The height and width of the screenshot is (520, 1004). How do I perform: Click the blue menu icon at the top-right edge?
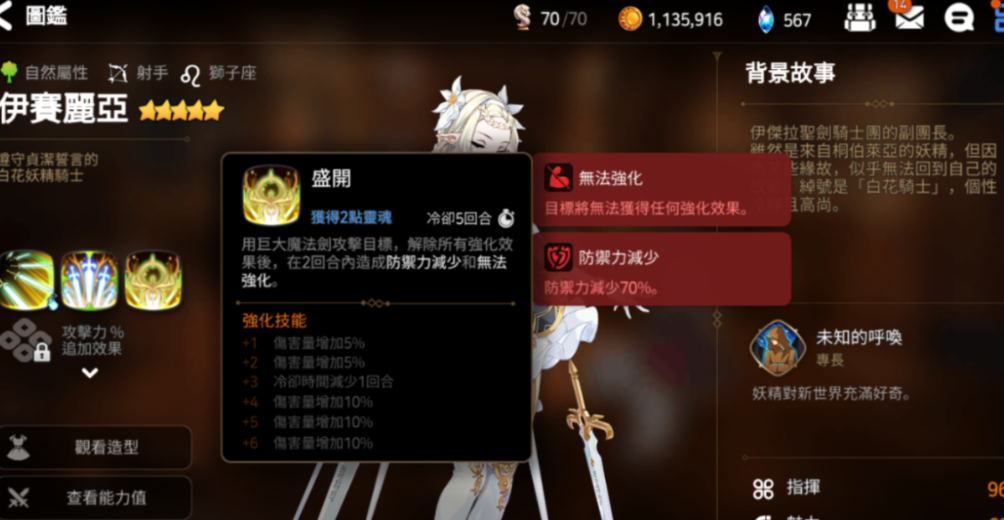998,17
